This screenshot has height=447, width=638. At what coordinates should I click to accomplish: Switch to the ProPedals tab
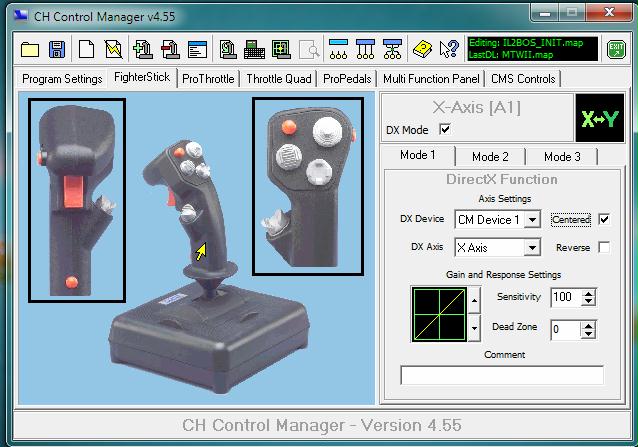point(347,79)
